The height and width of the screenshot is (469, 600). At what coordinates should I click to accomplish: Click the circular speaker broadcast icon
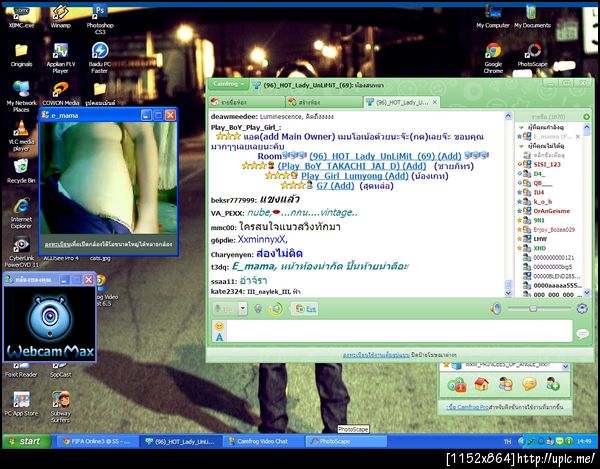pos(276,308)
